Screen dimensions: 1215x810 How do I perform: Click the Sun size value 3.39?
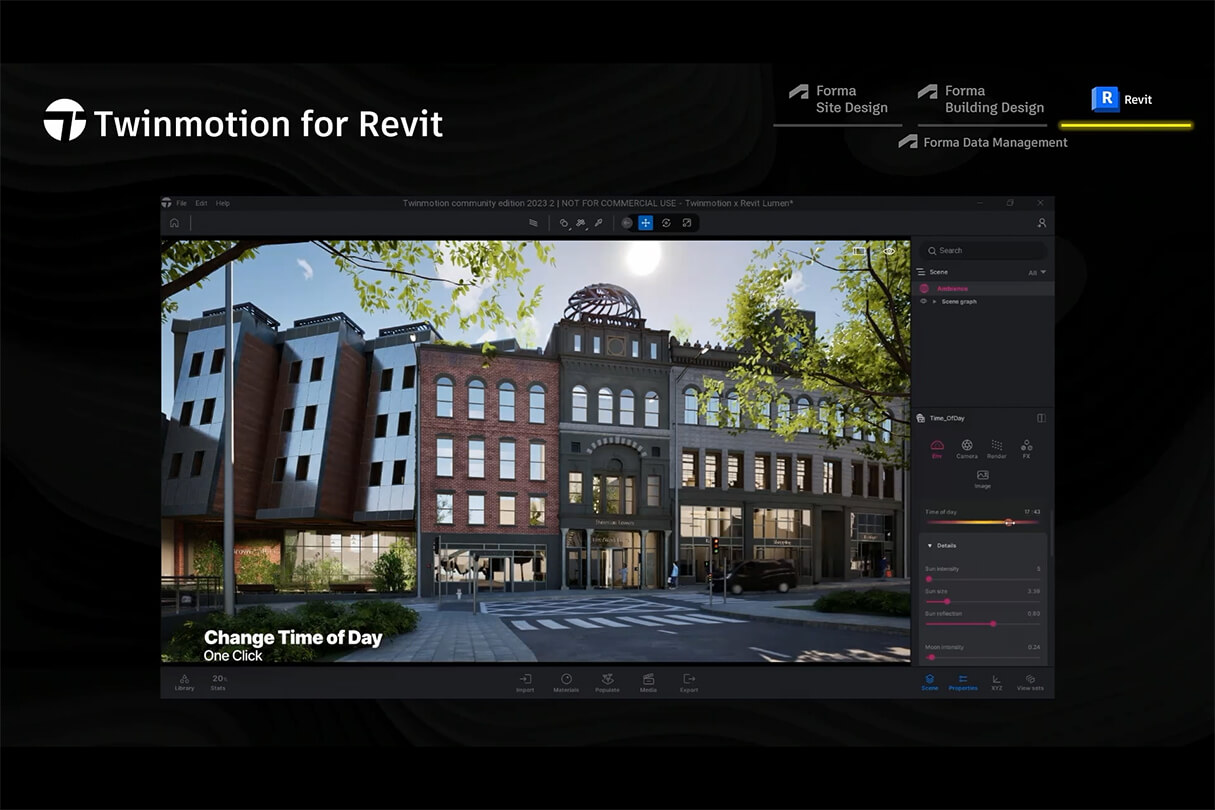(1034, 591)
